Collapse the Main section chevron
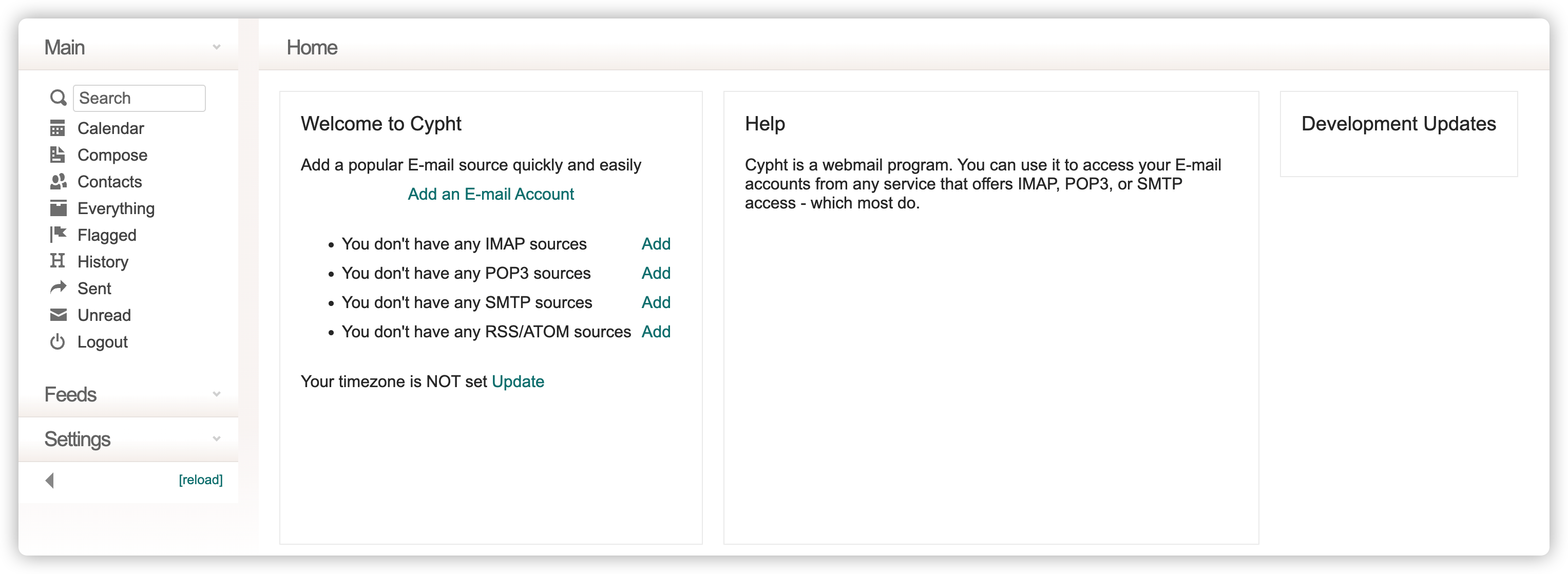Screen dimensions: 1568x574 216,47
